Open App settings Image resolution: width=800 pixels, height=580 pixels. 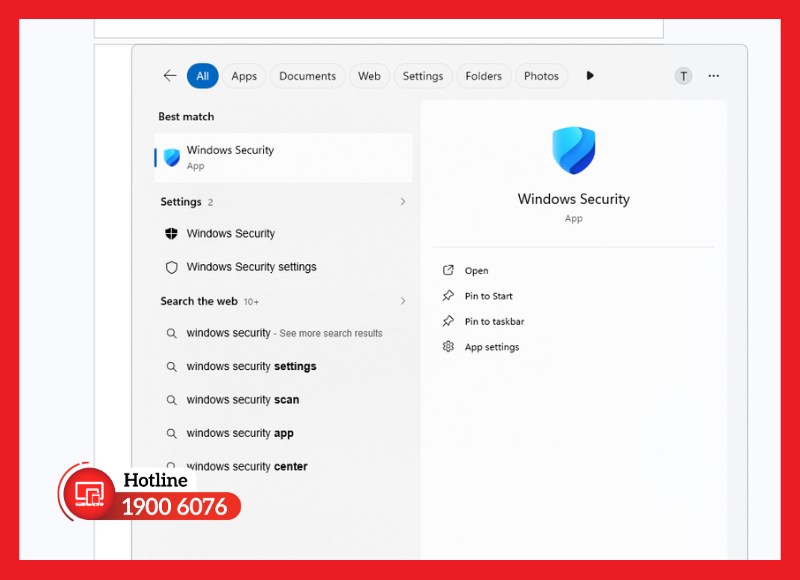[x=492, y=347]
